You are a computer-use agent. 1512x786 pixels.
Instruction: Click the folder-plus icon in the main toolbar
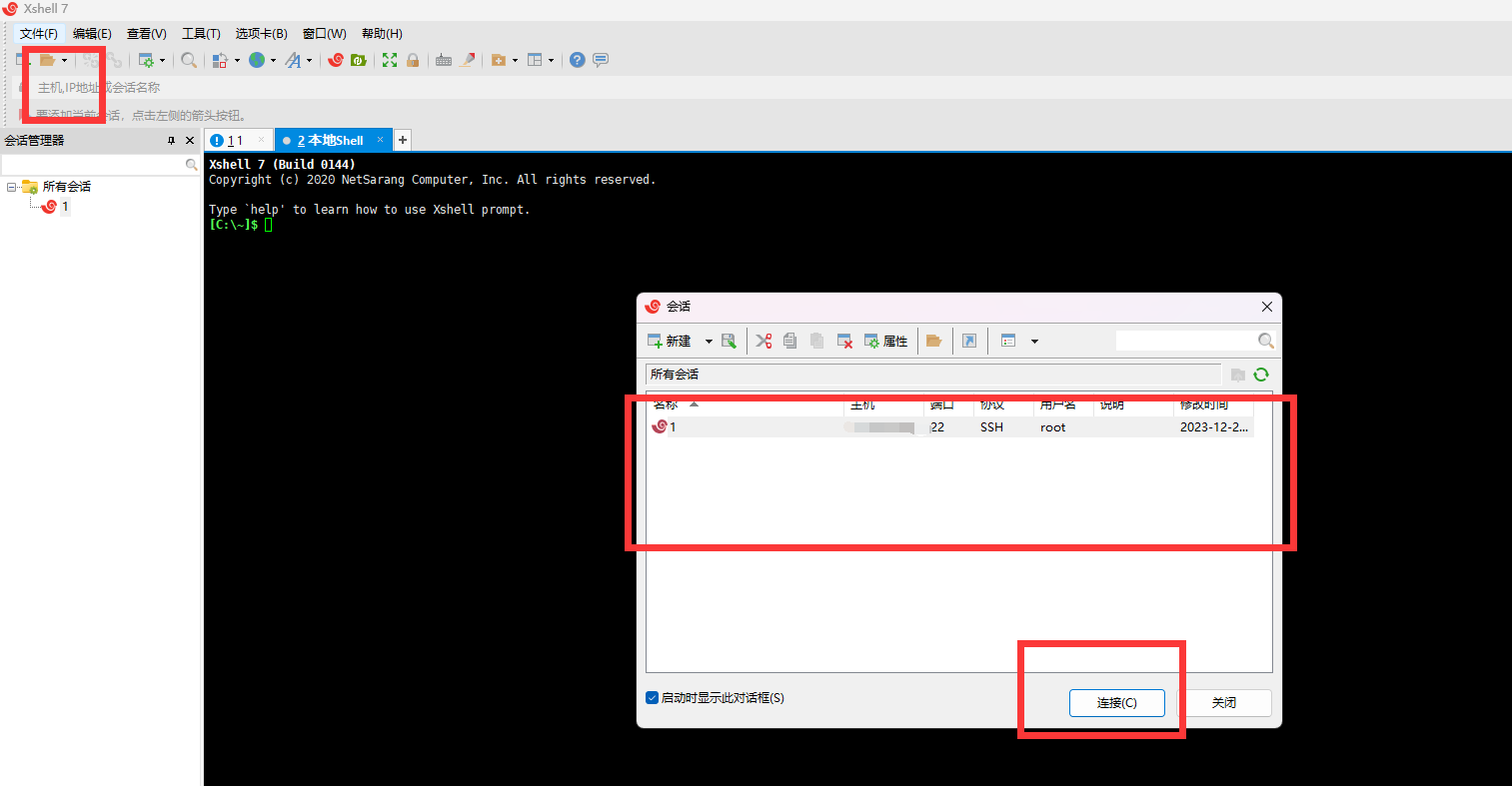tap(499, 60)
